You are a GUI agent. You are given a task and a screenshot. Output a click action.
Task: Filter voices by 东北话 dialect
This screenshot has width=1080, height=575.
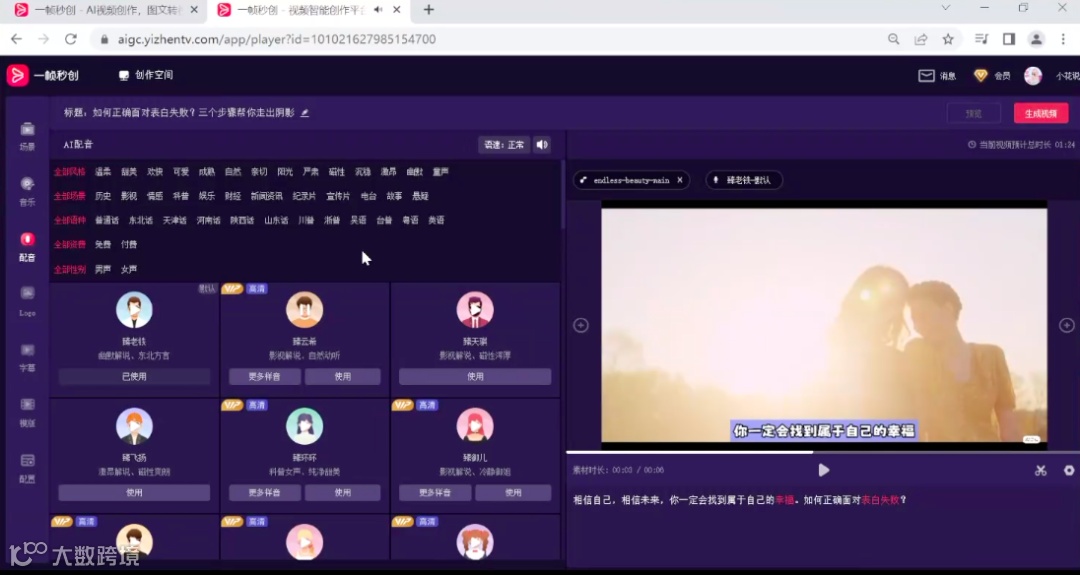click(141, 220)
